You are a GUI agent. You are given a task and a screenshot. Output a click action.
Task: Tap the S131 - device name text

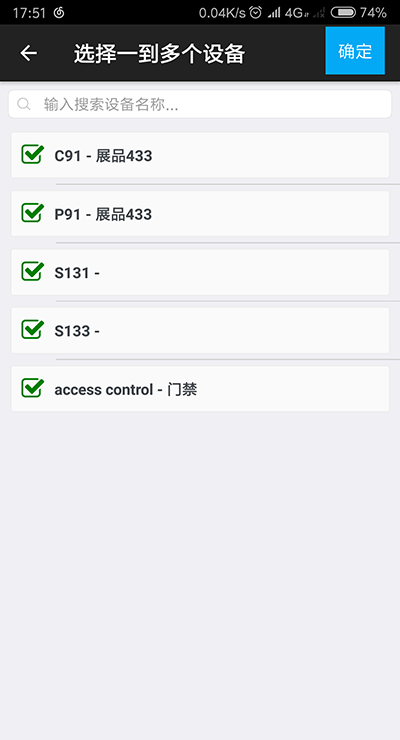pos(77,273)
